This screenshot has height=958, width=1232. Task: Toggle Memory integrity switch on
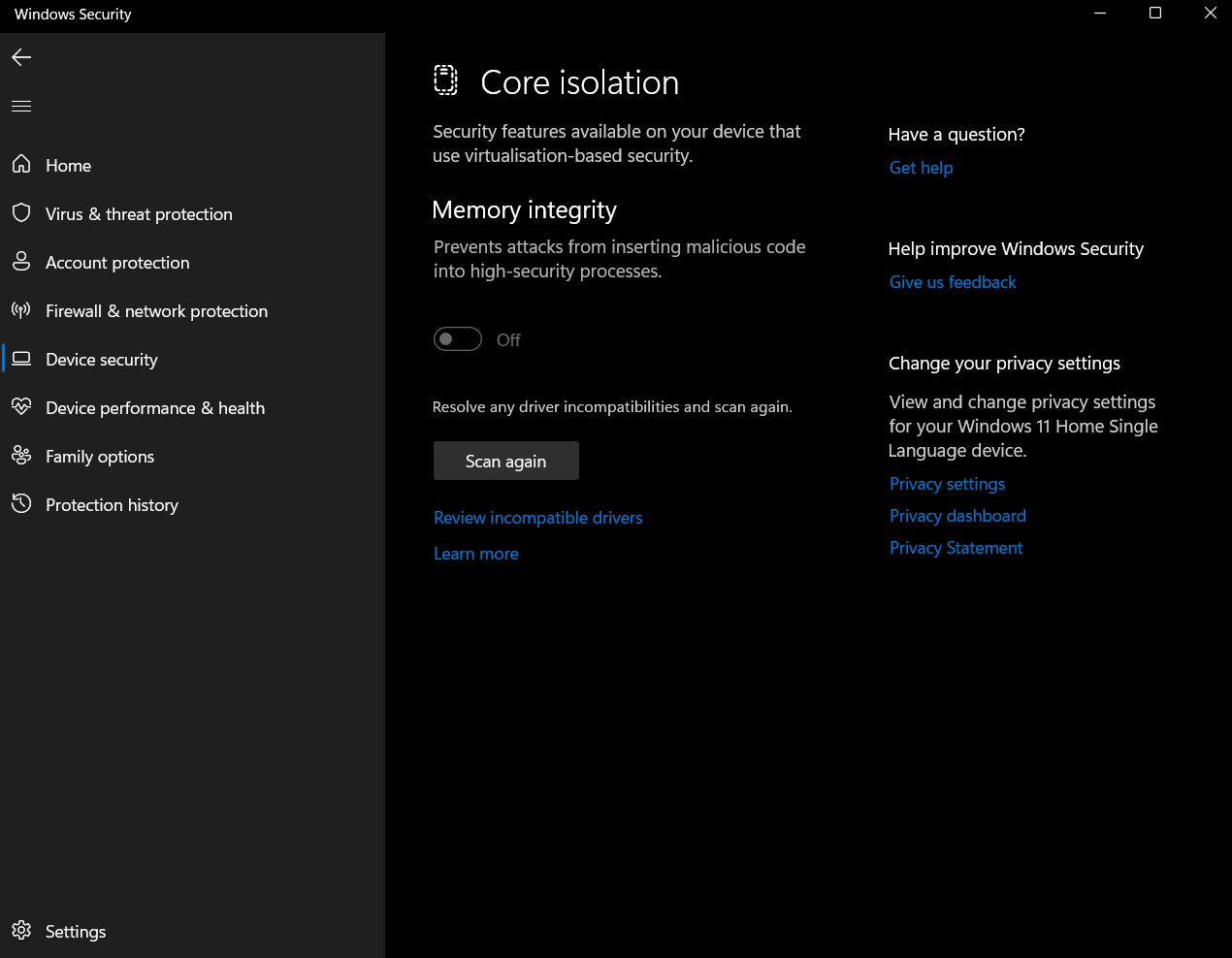(x=458, y=339)
